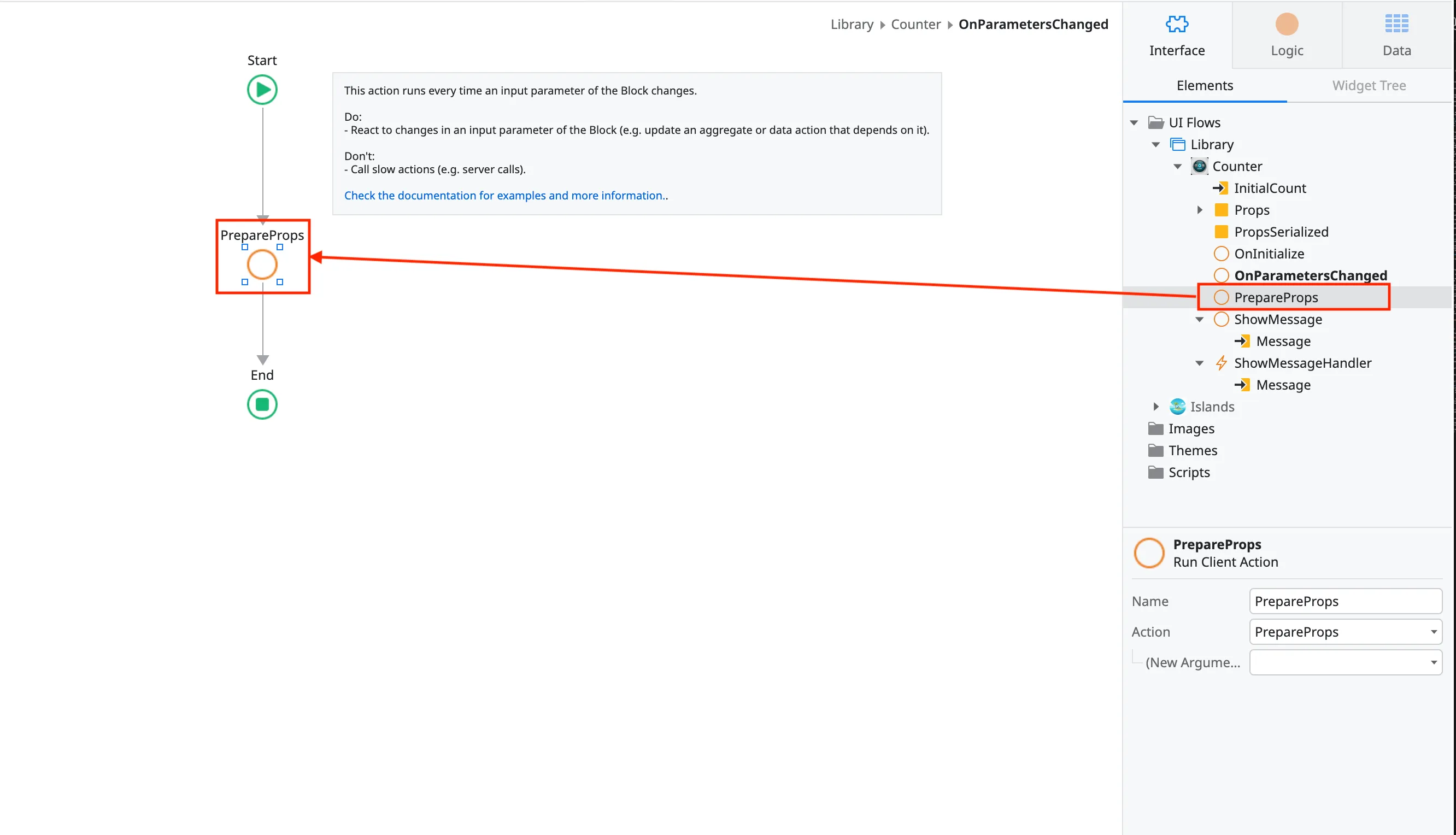Open the documentation link about examples
Image resolution: width=1456 pixels, height=835 pixels.
(503, 195)
